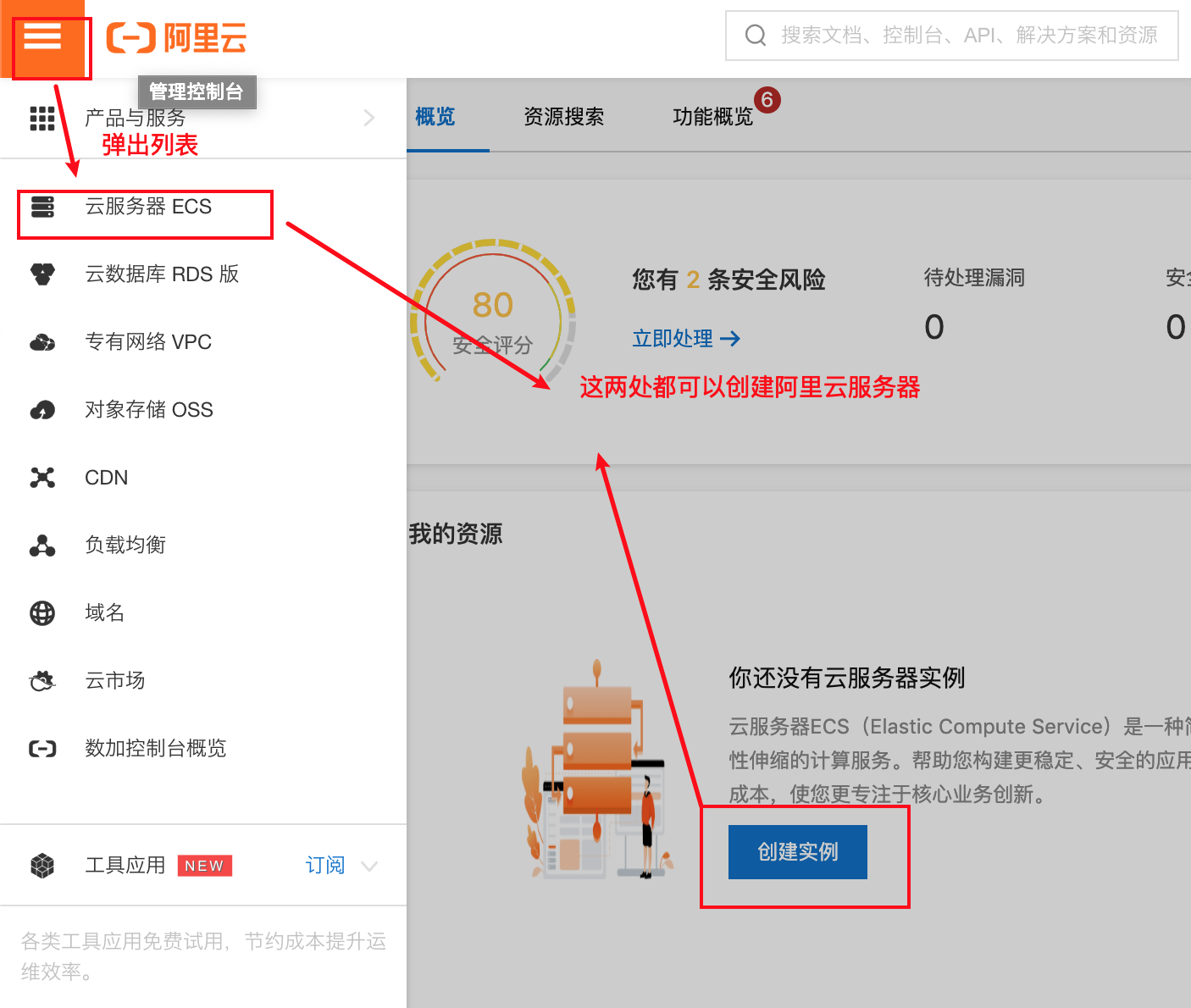Click the arrow icon beside 立即处理
Screen dimensions: 1191x1008
(x=730, y=339)
